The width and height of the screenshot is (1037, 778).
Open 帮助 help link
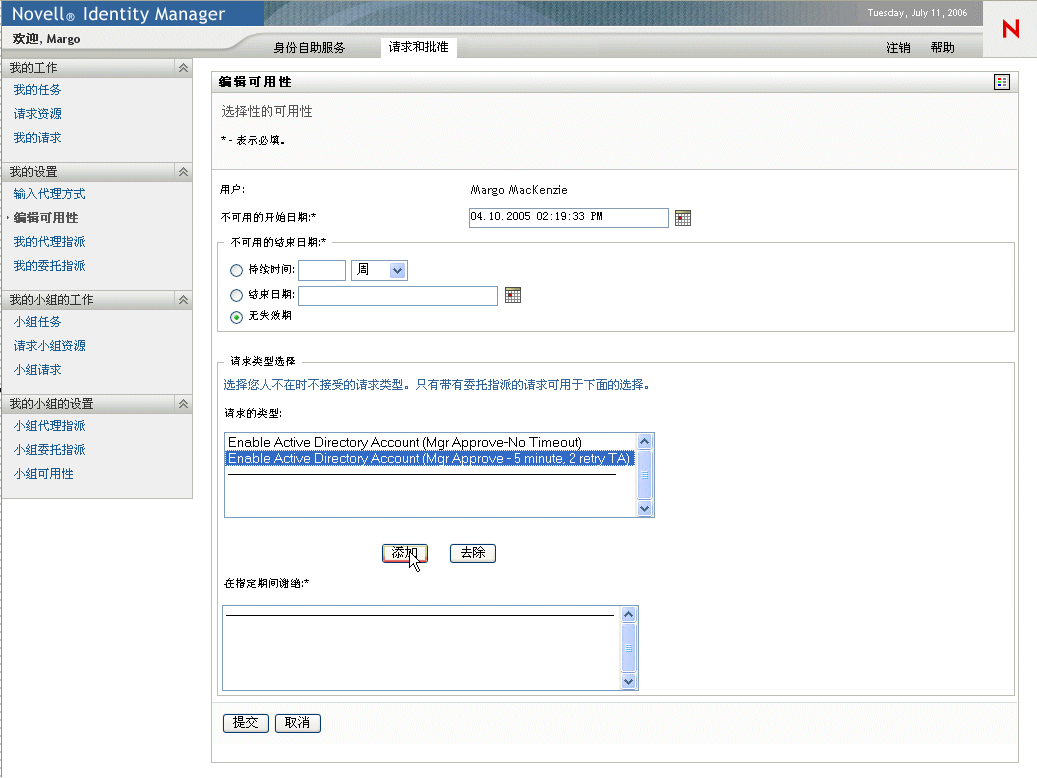point(942,48)
